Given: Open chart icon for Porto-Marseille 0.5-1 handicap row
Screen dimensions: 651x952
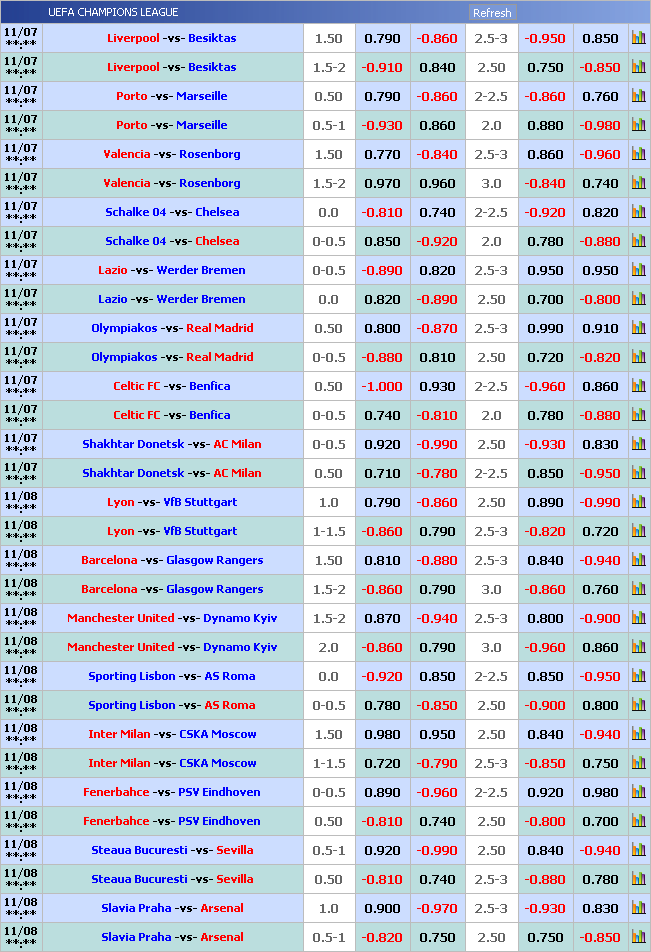Looking at the screenshot, I should [638, 125].
